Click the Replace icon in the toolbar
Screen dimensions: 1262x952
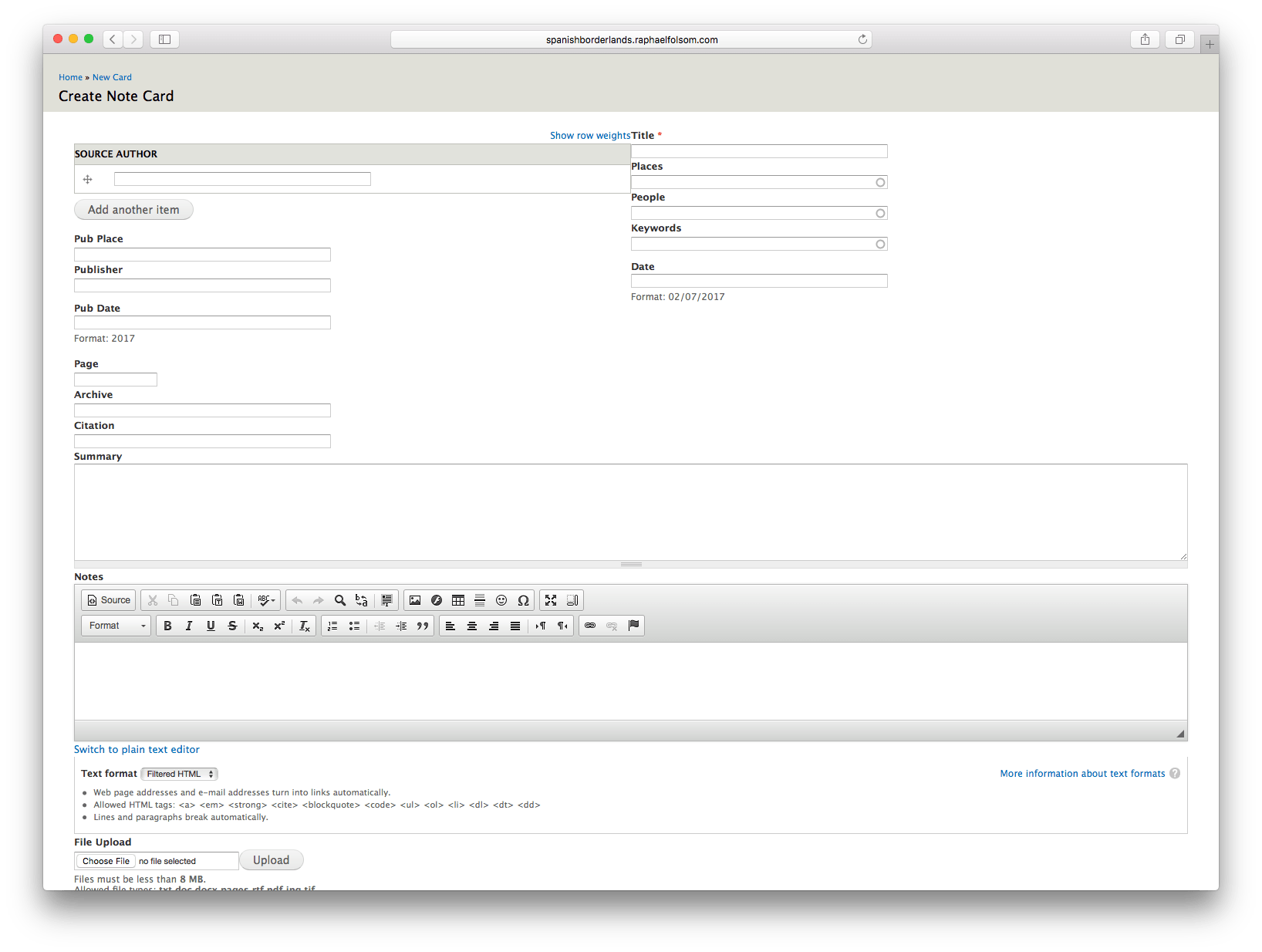click(x=362, y=600)
